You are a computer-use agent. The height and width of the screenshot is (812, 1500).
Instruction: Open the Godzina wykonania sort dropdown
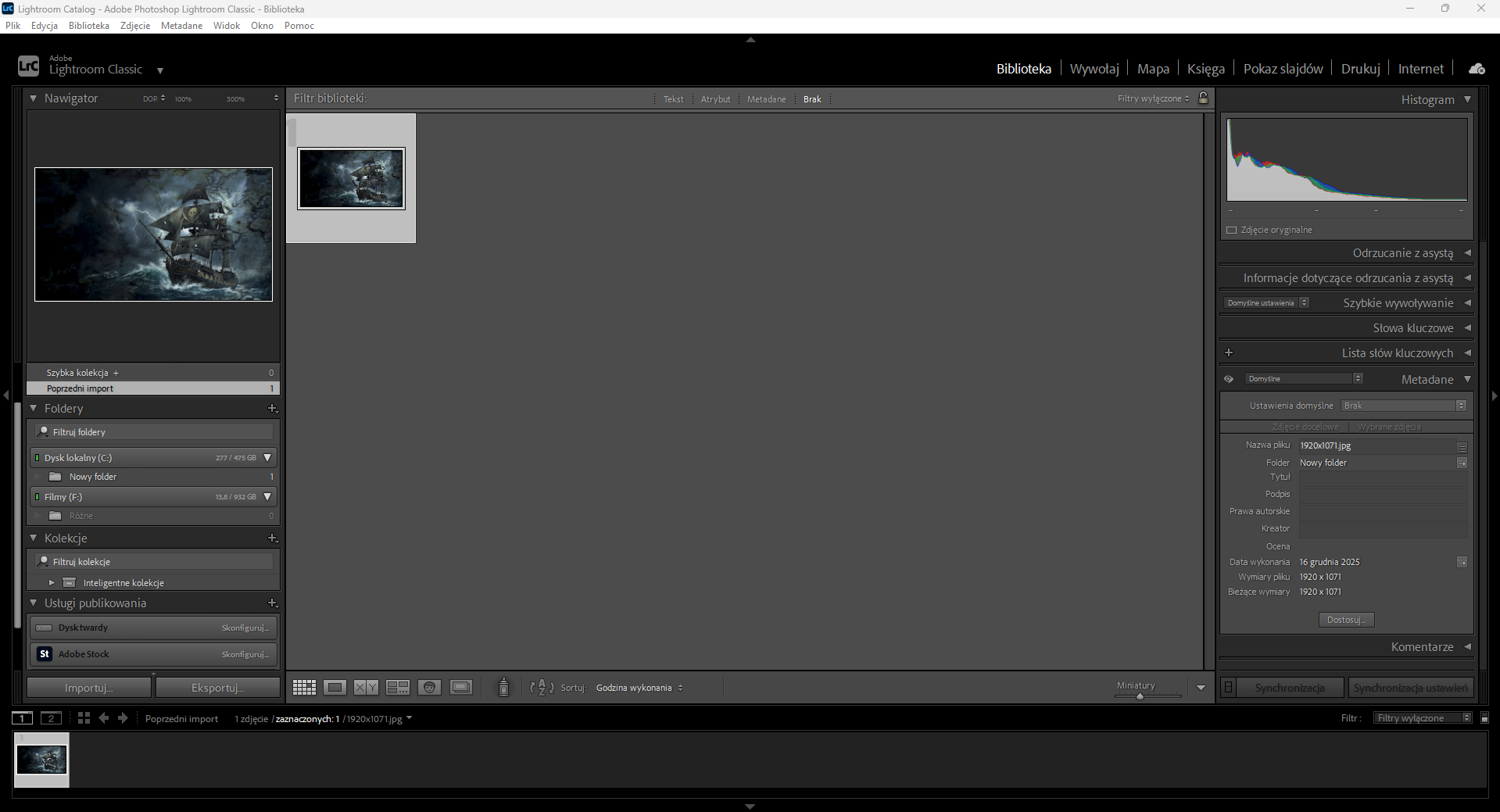[x=639, y=688]
